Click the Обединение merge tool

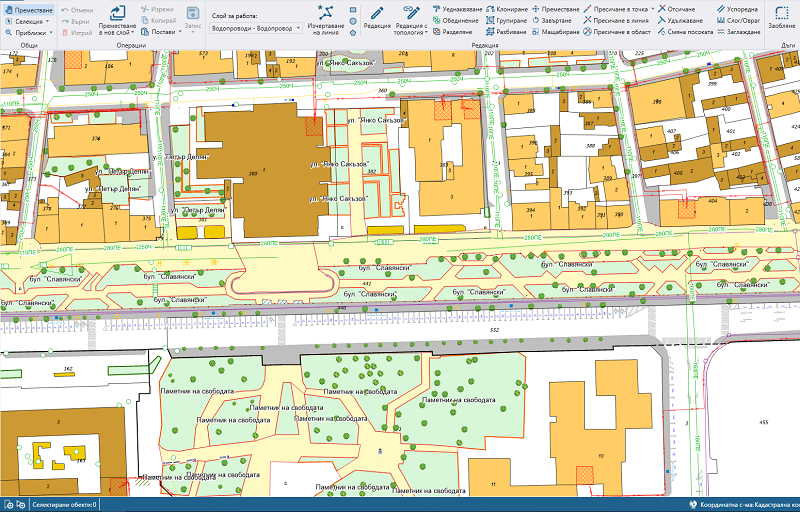click(457, 20)
